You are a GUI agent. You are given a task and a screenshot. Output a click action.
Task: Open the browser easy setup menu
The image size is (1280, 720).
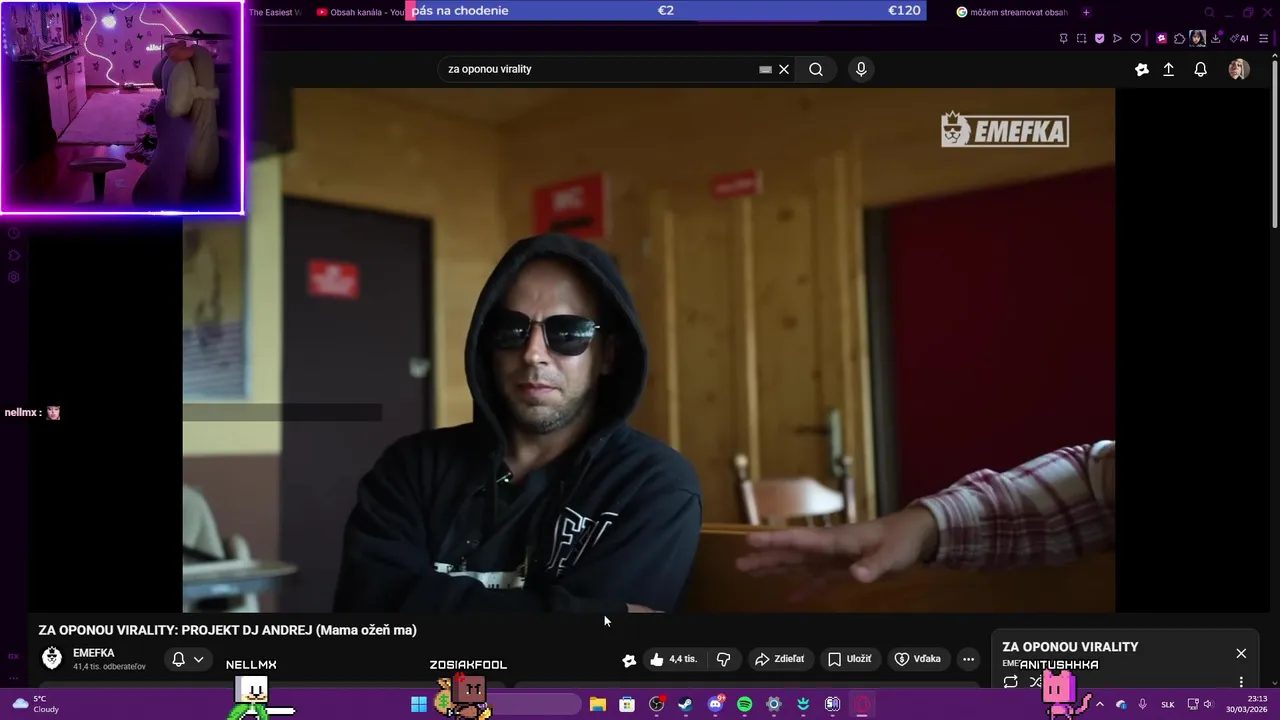click(x=1263, y=38)
